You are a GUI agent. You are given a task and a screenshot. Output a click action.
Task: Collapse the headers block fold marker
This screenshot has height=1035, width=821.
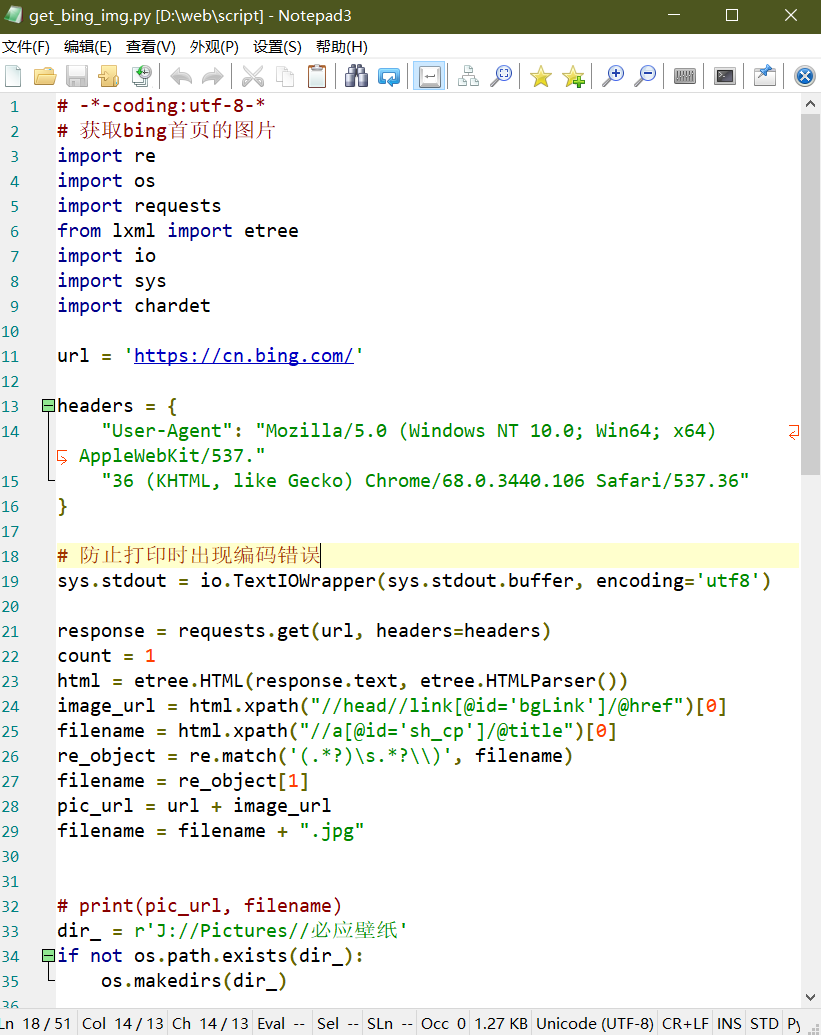(48, 405)
